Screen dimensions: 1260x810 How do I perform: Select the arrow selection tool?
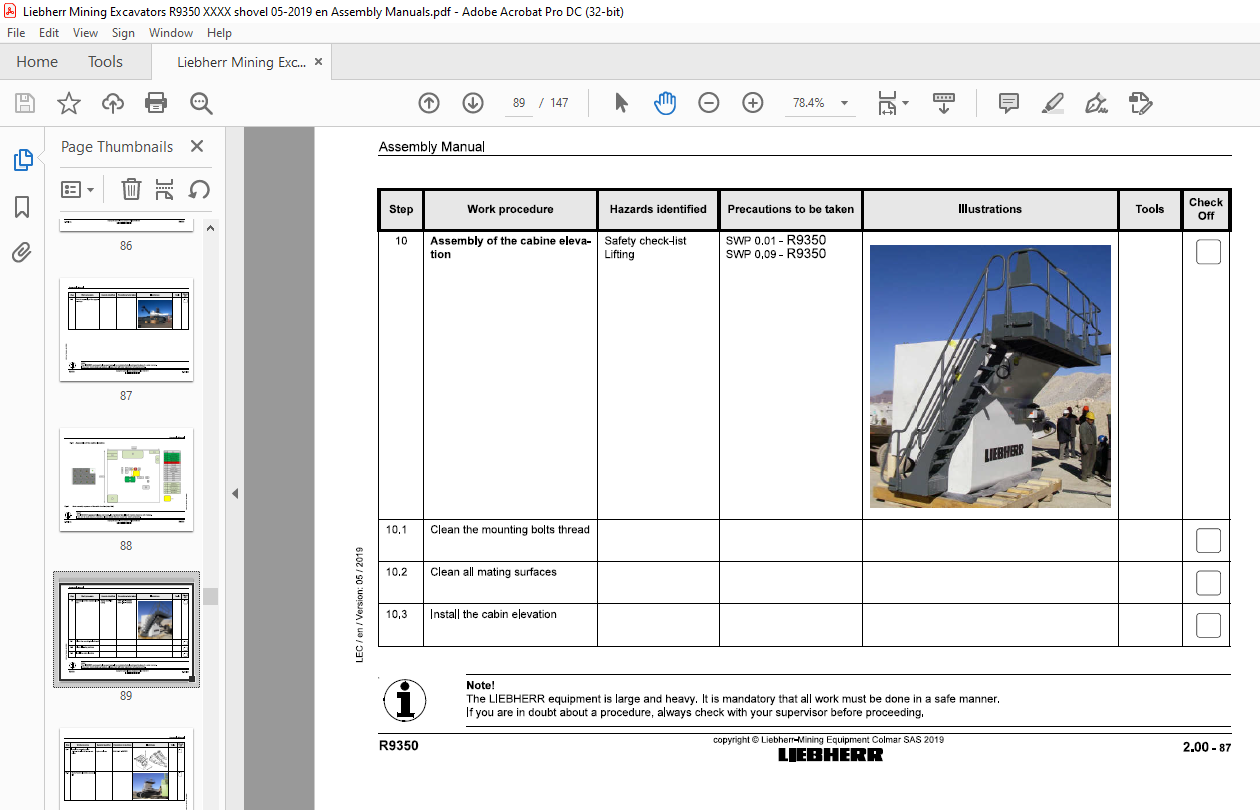tap(621, 103)
